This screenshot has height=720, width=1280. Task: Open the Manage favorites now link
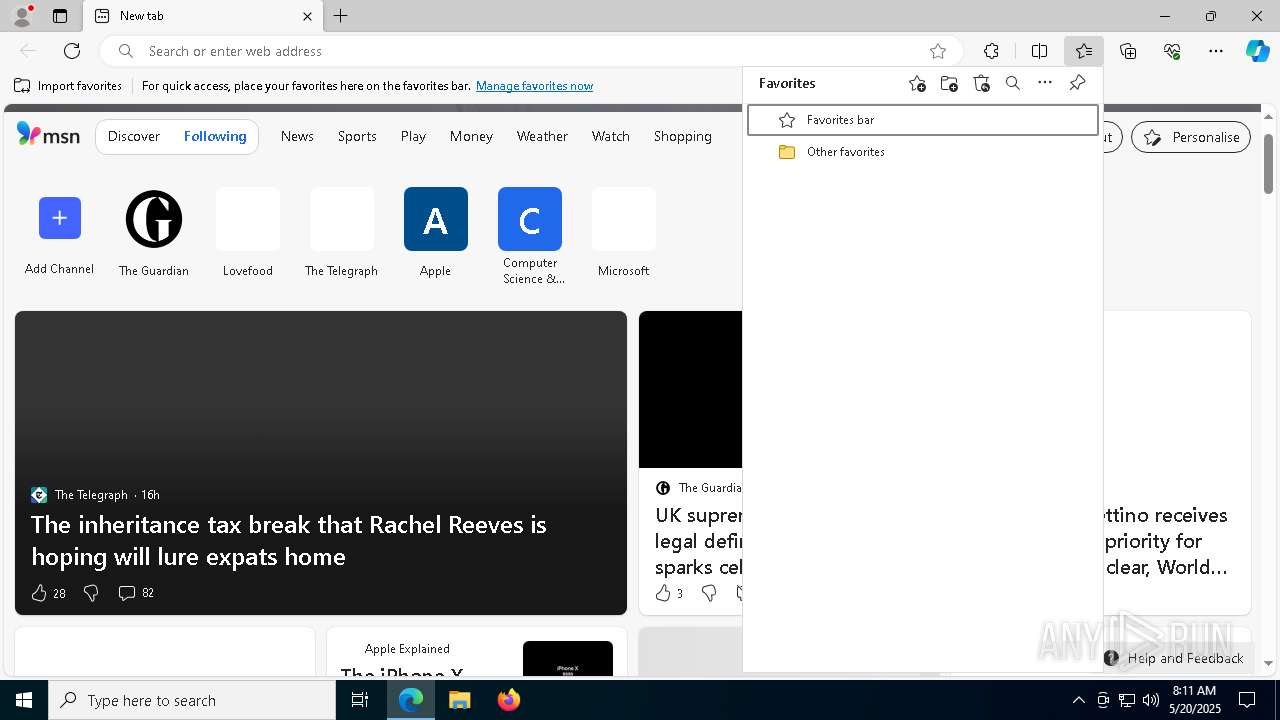[534, 86]
